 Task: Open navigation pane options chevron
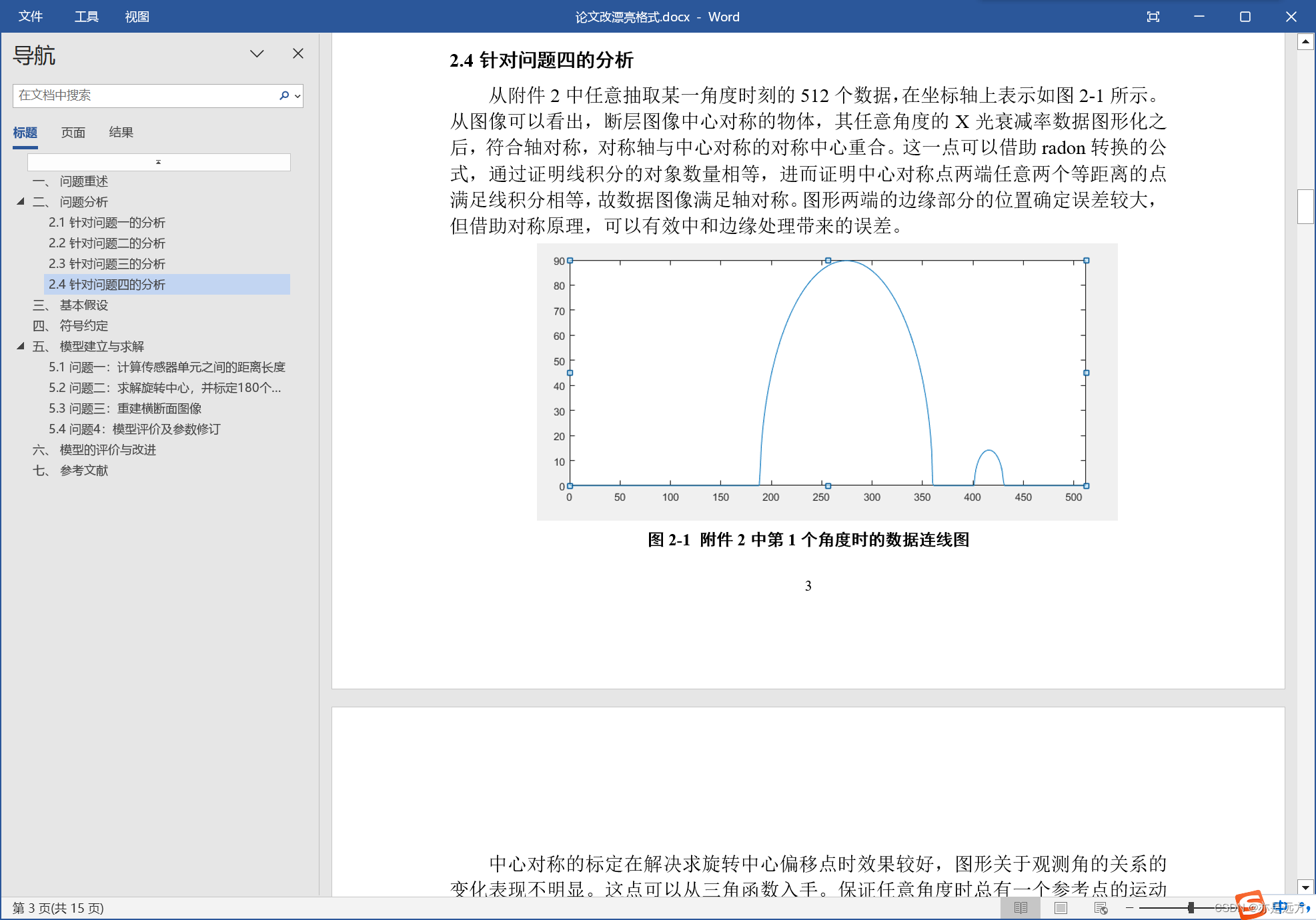(x=257, y=53)
